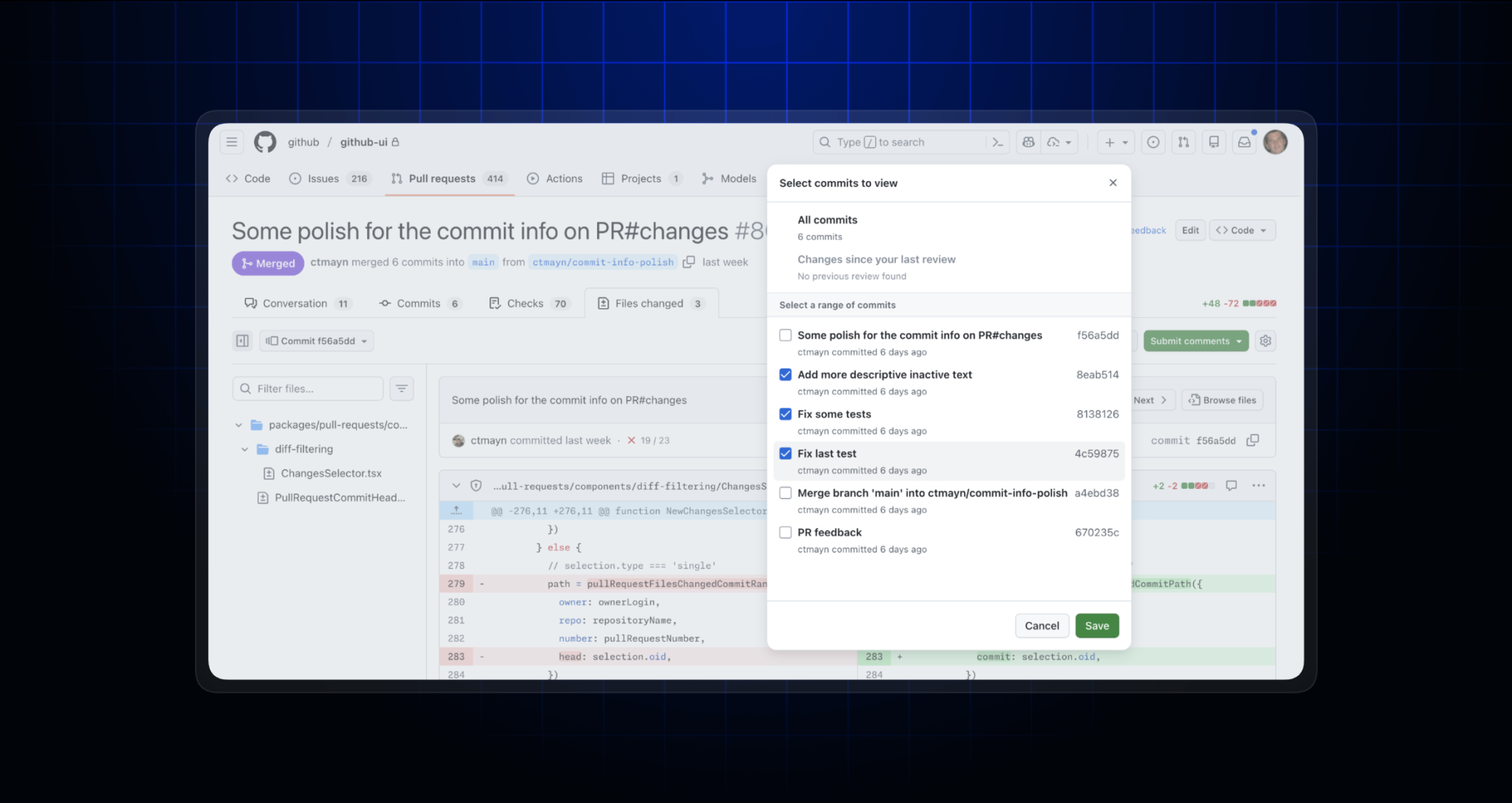Click the Filter files input field

pyautogui.click(x=308, y=388)
